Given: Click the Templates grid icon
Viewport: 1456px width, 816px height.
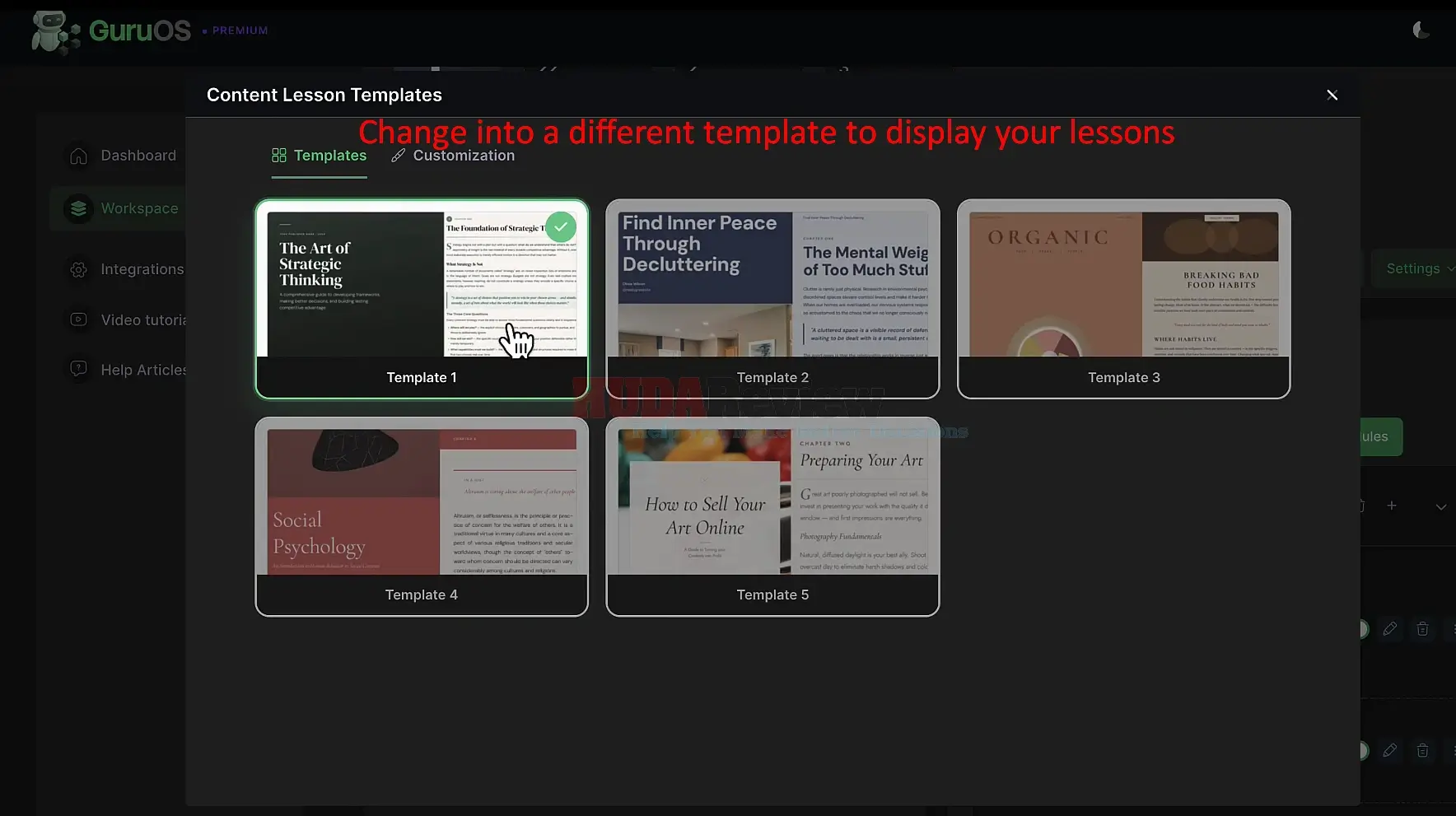Looking at the screenshot, I should pyautogui.click(x=279, y=156).
